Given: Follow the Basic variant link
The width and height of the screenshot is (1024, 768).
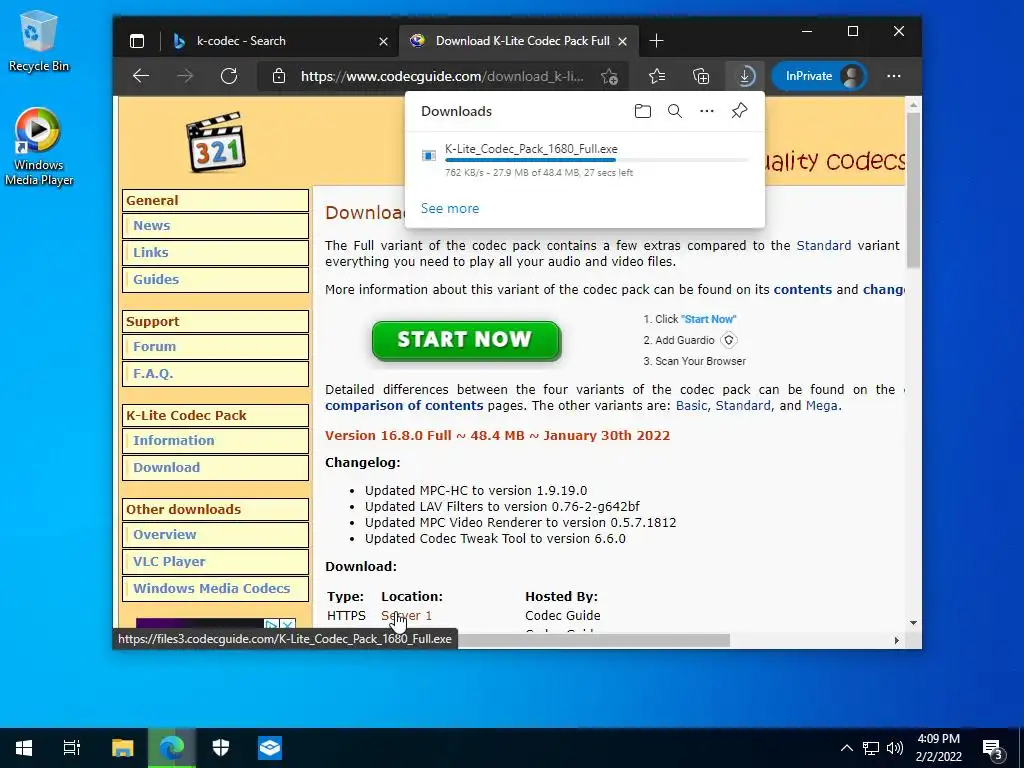Looking at the screenshot, I should [x=692, y=406].
